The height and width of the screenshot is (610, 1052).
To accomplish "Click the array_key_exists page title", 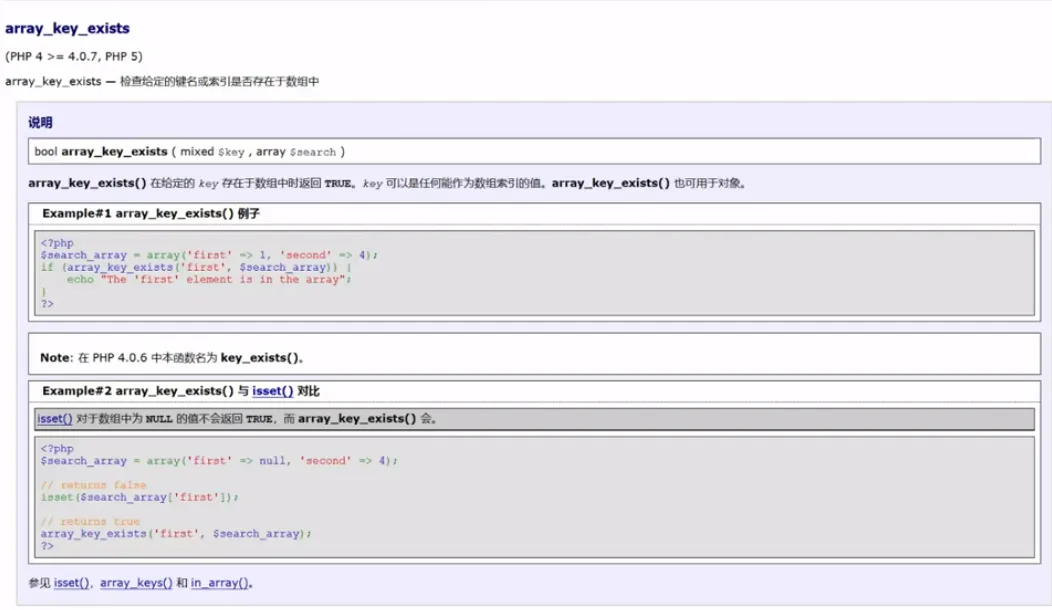I will (67, 28).
